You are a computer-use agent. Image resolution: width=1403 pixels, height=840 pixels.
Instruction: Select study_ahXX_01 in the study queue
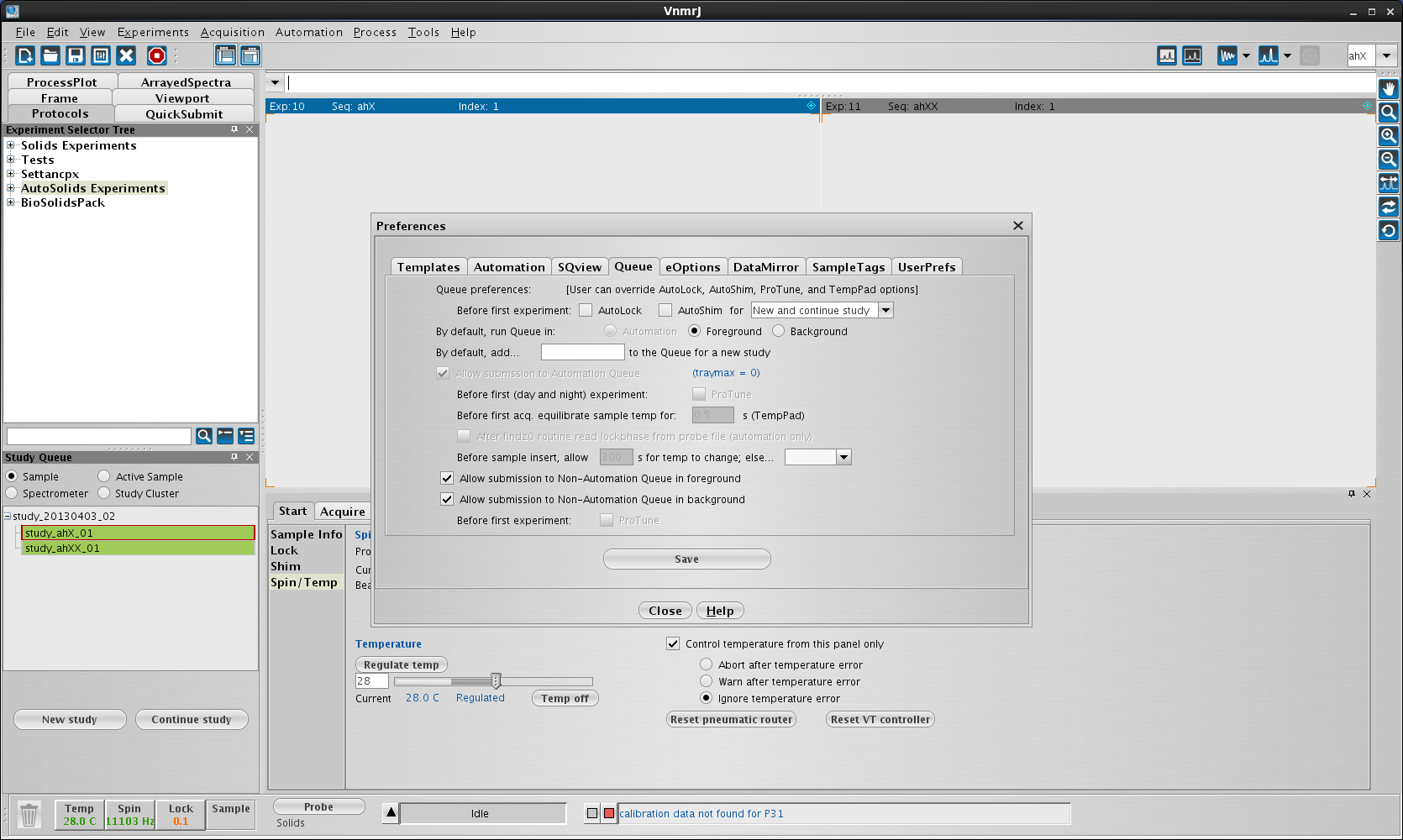(x=62, y=549)
